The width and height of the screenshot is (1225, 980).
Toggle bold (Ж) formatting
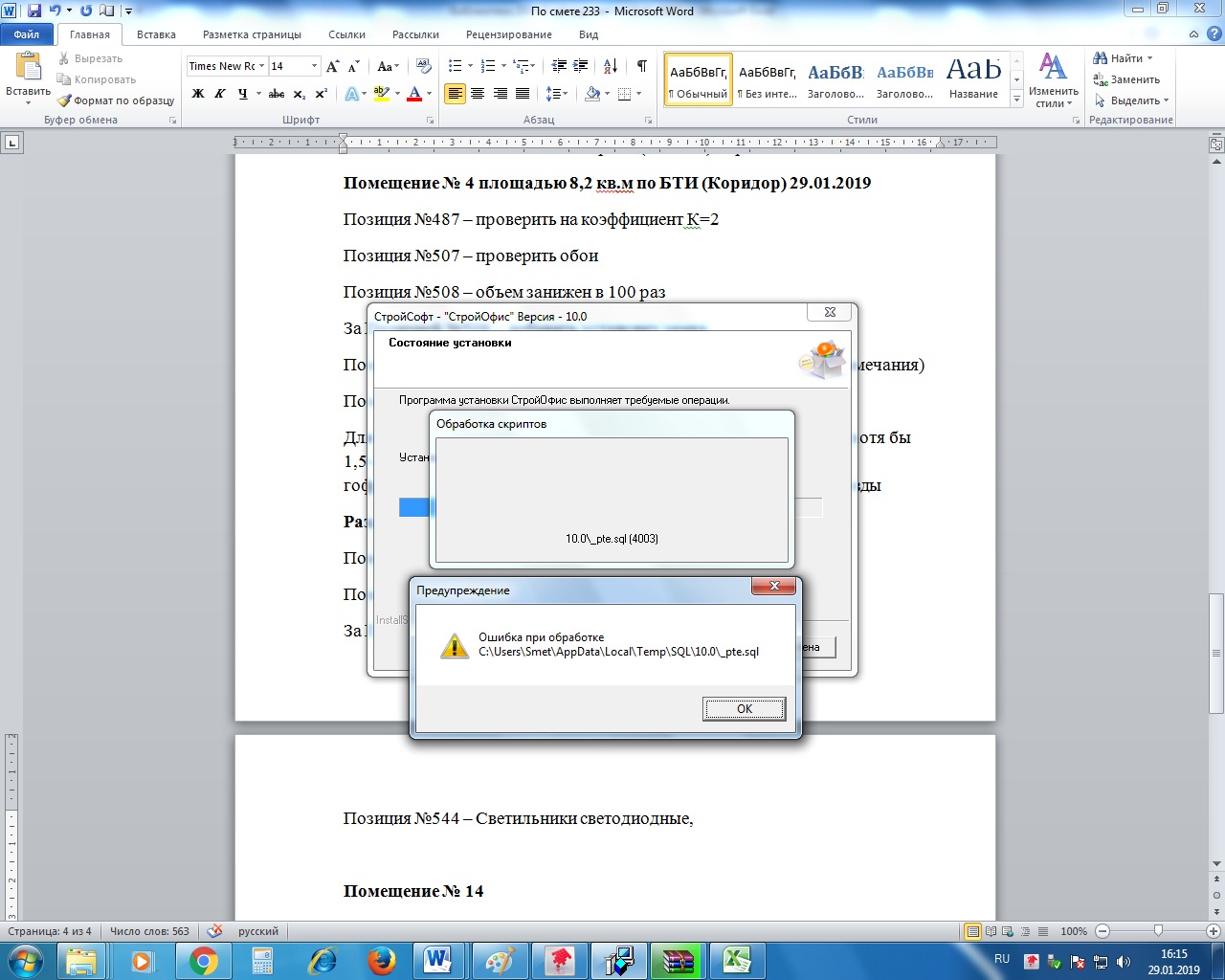[198, 94]
